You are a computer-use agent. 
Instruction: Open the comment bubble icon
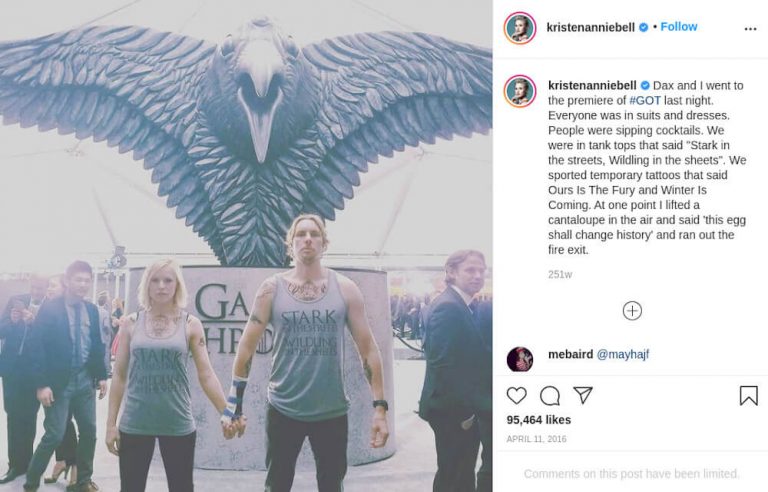tap(550, 395)
